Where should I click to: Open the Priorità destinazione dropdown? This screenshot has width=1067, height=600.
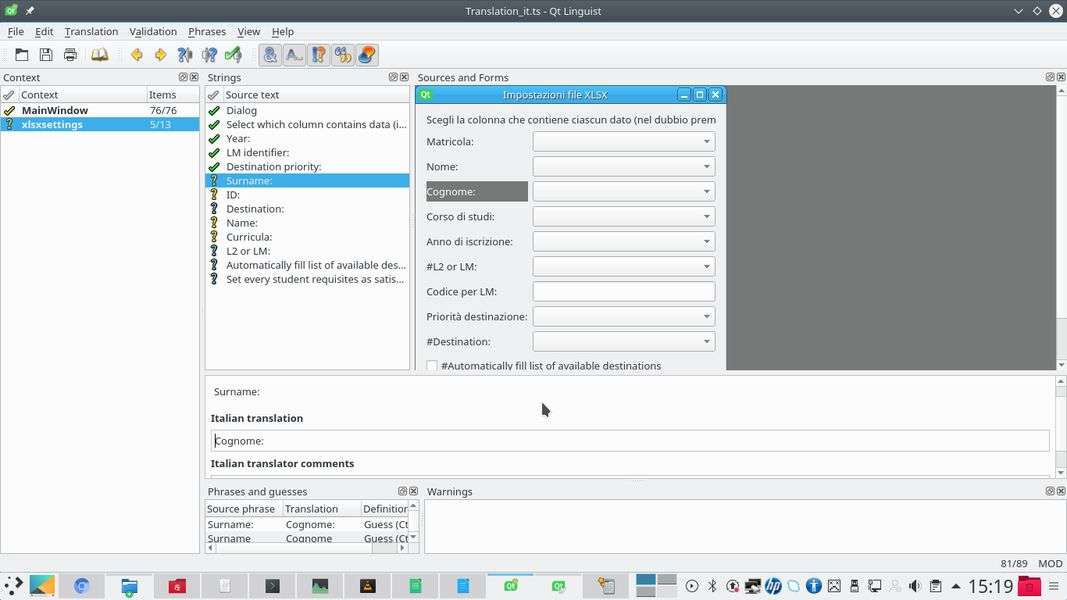click(x=623, y=317)
